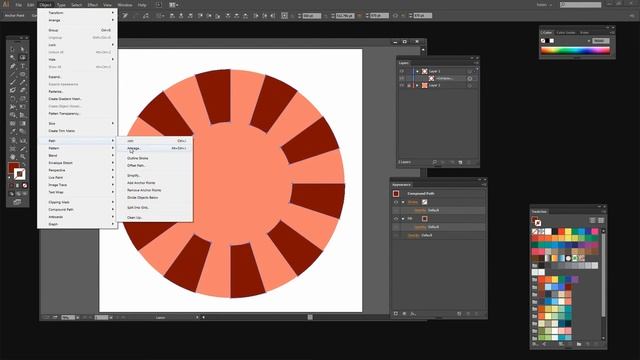Open Swatch Libraries menu in Swatches panel
This screenshot has width=640, height=360.
point(535,344)
